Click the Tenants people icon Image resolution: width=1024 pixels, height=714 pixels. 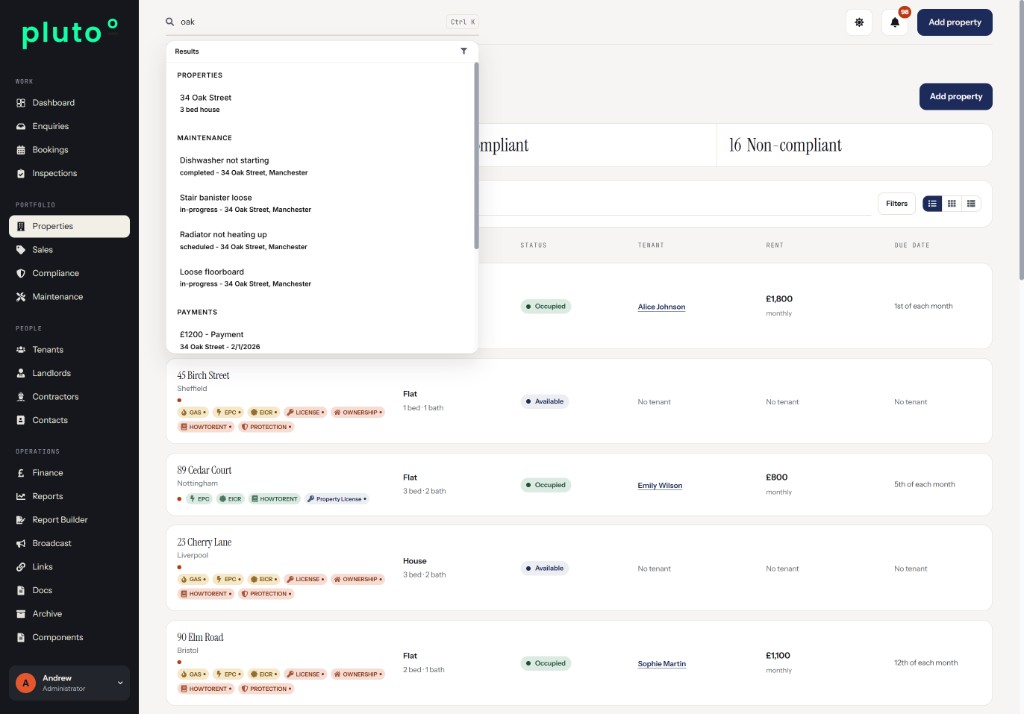(21, 349)
